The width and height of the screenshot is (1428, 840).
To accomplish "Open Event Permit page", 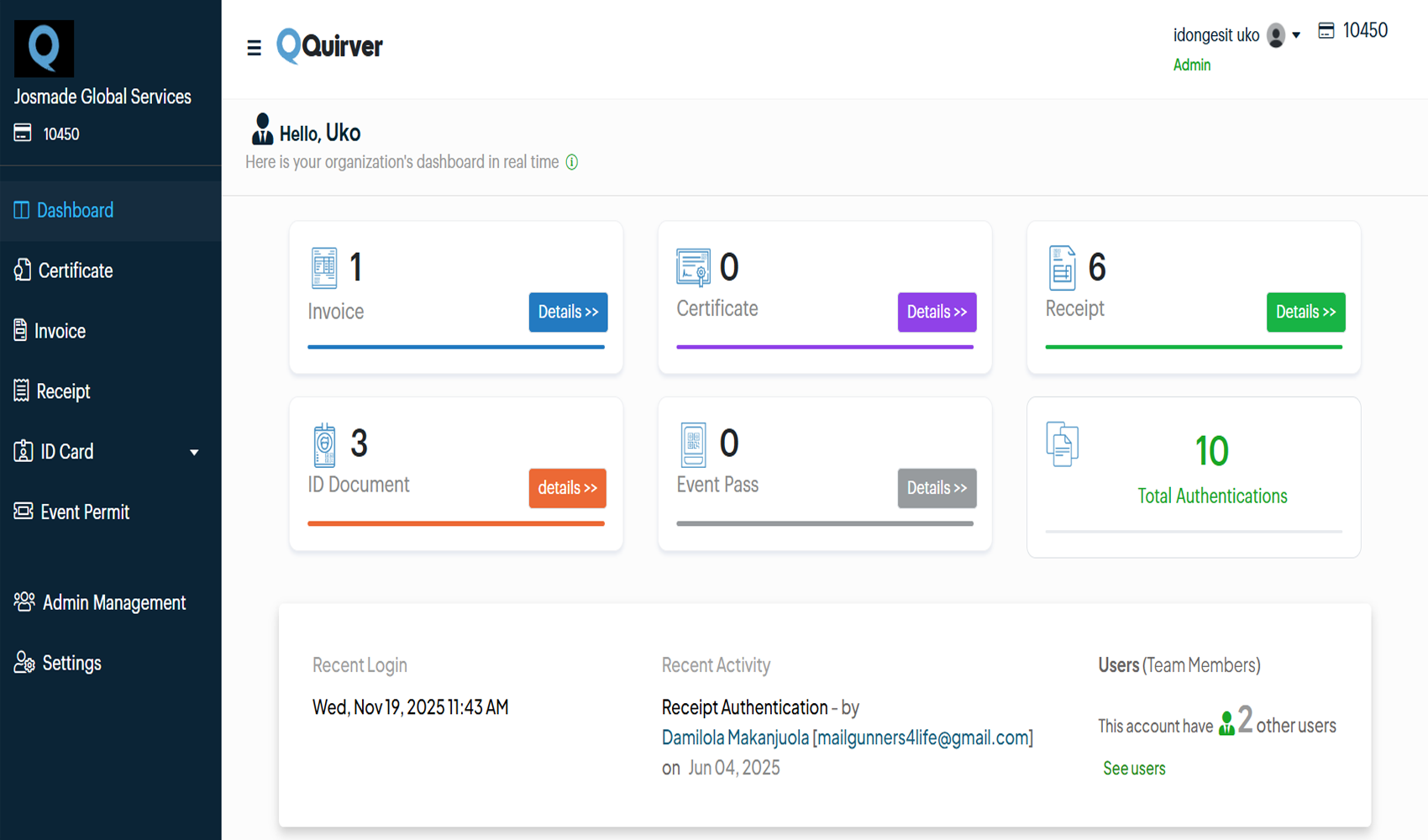I will click(84, 512).
